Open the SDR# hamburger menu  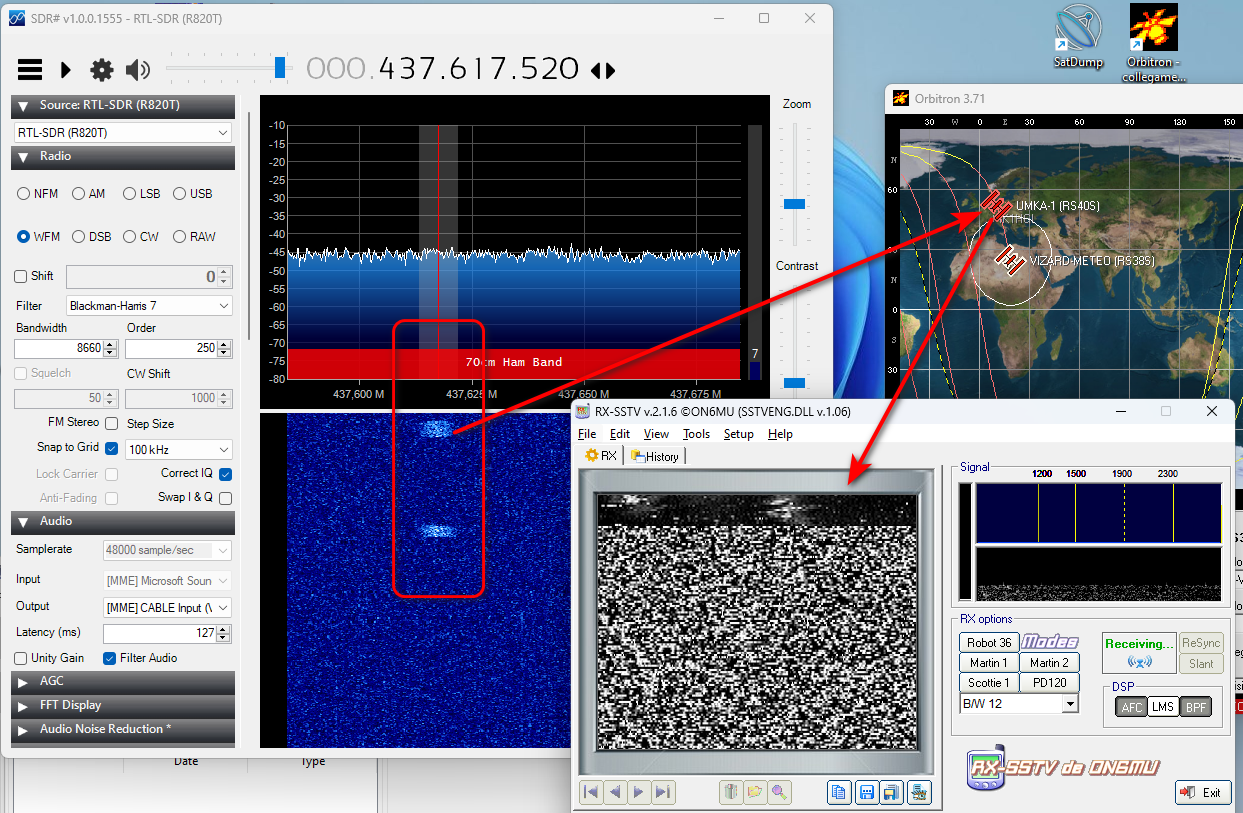[x=30, y=70]
